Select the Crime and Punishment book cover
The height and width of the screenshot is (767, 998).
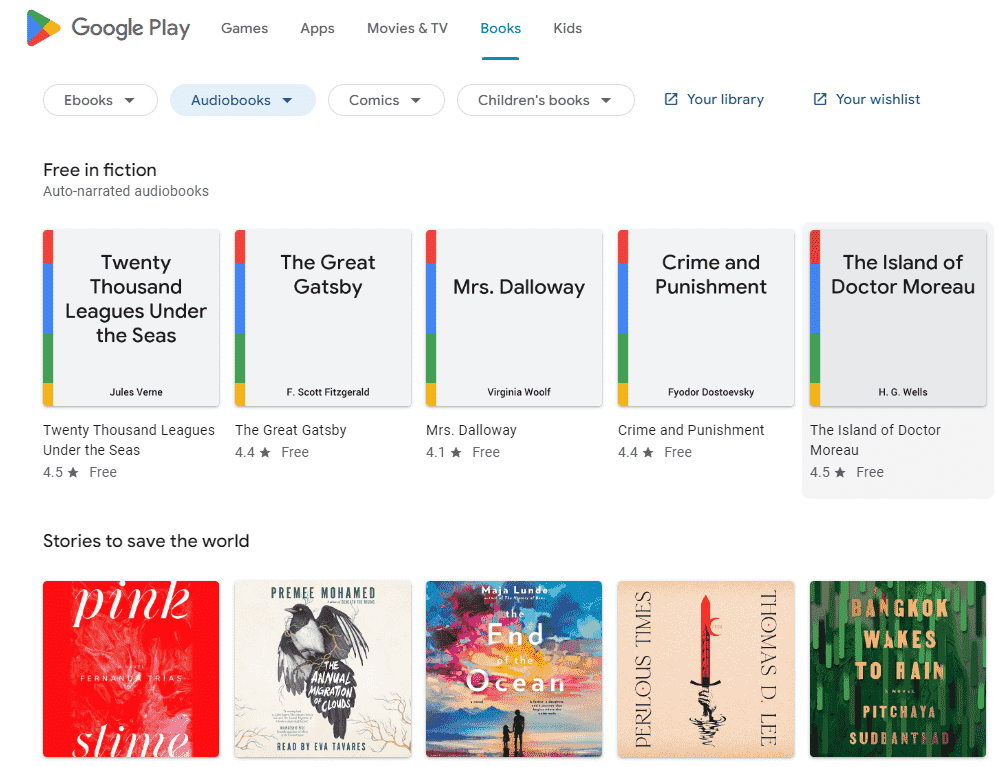click(x=706, y=318)
